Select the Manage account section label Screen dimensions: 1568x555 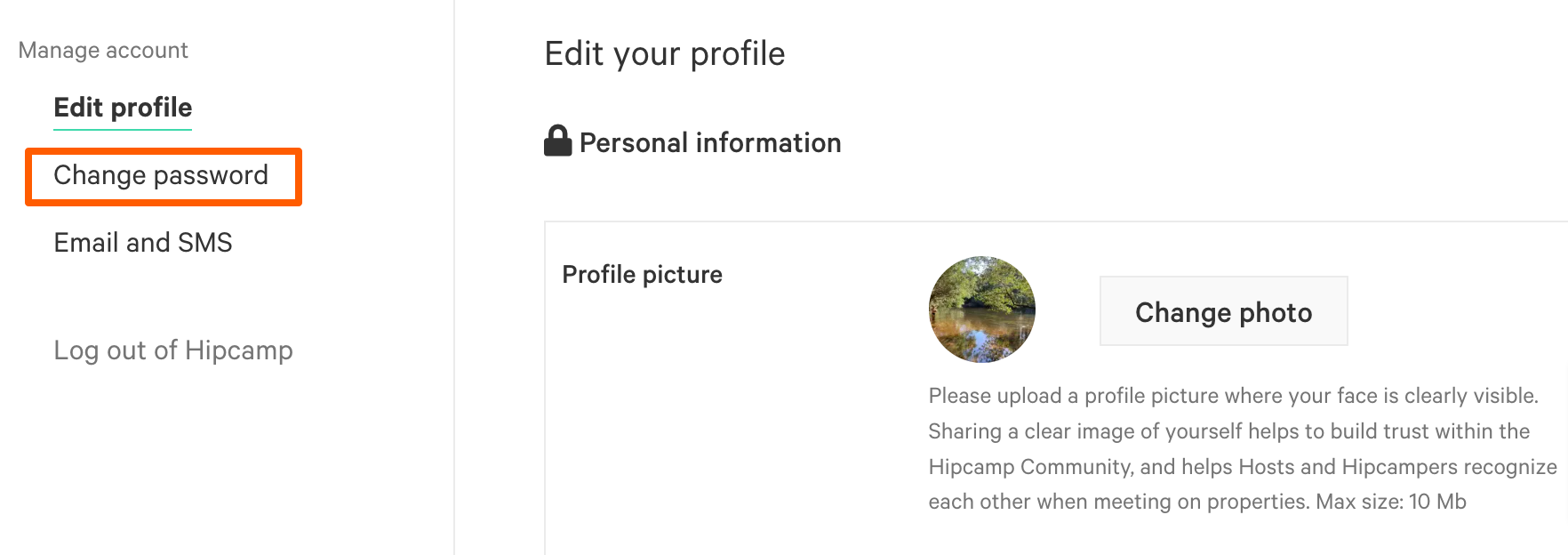[103, 50]
